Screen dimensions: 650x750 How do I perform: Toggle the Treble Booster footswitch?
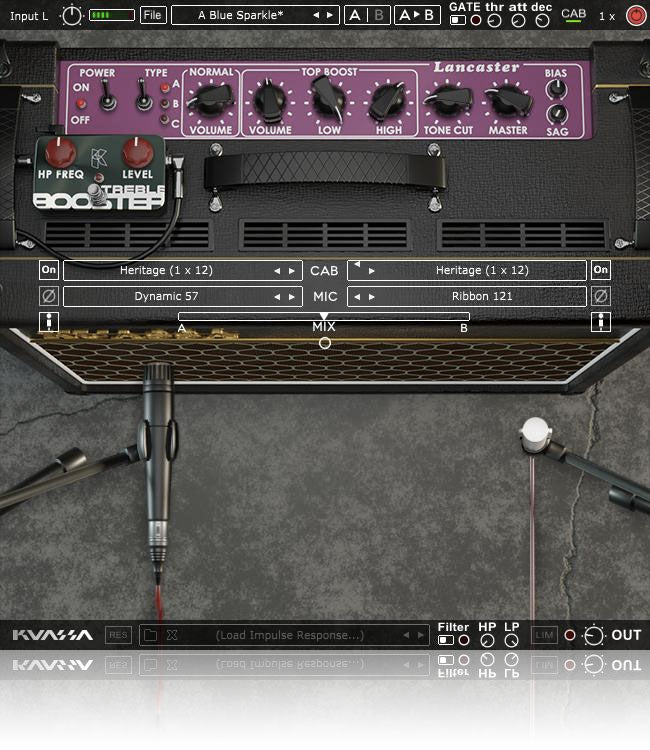[98, 194]
